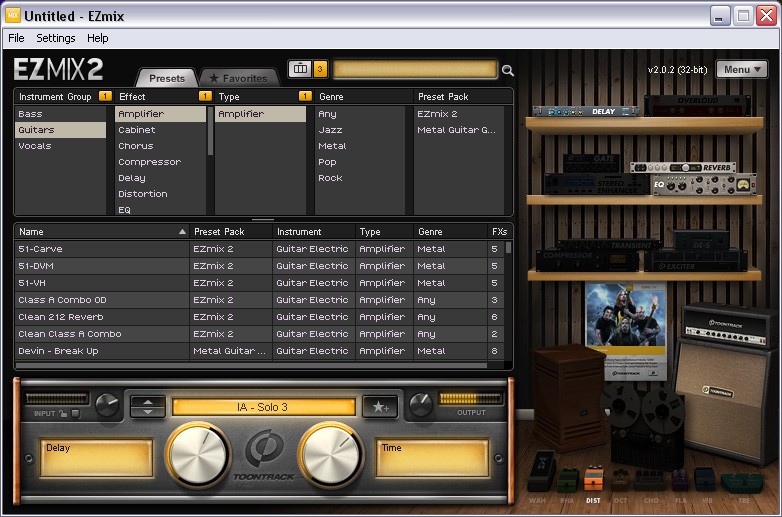
Task: Select Distortion in Effect list
Action: 160,193
